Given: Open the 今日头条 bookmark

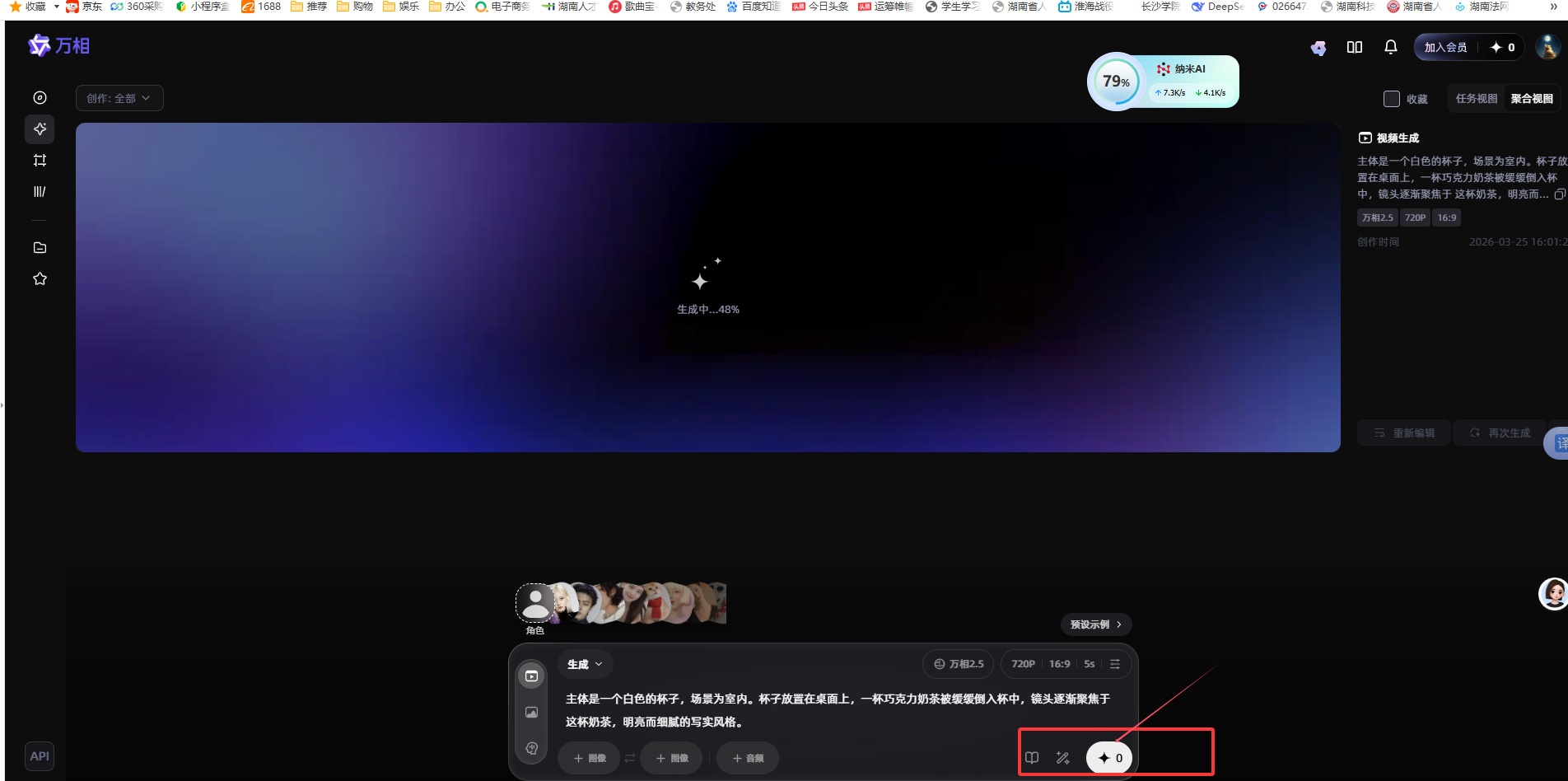Looking at the screenshot, I should (x=819, y=7).
